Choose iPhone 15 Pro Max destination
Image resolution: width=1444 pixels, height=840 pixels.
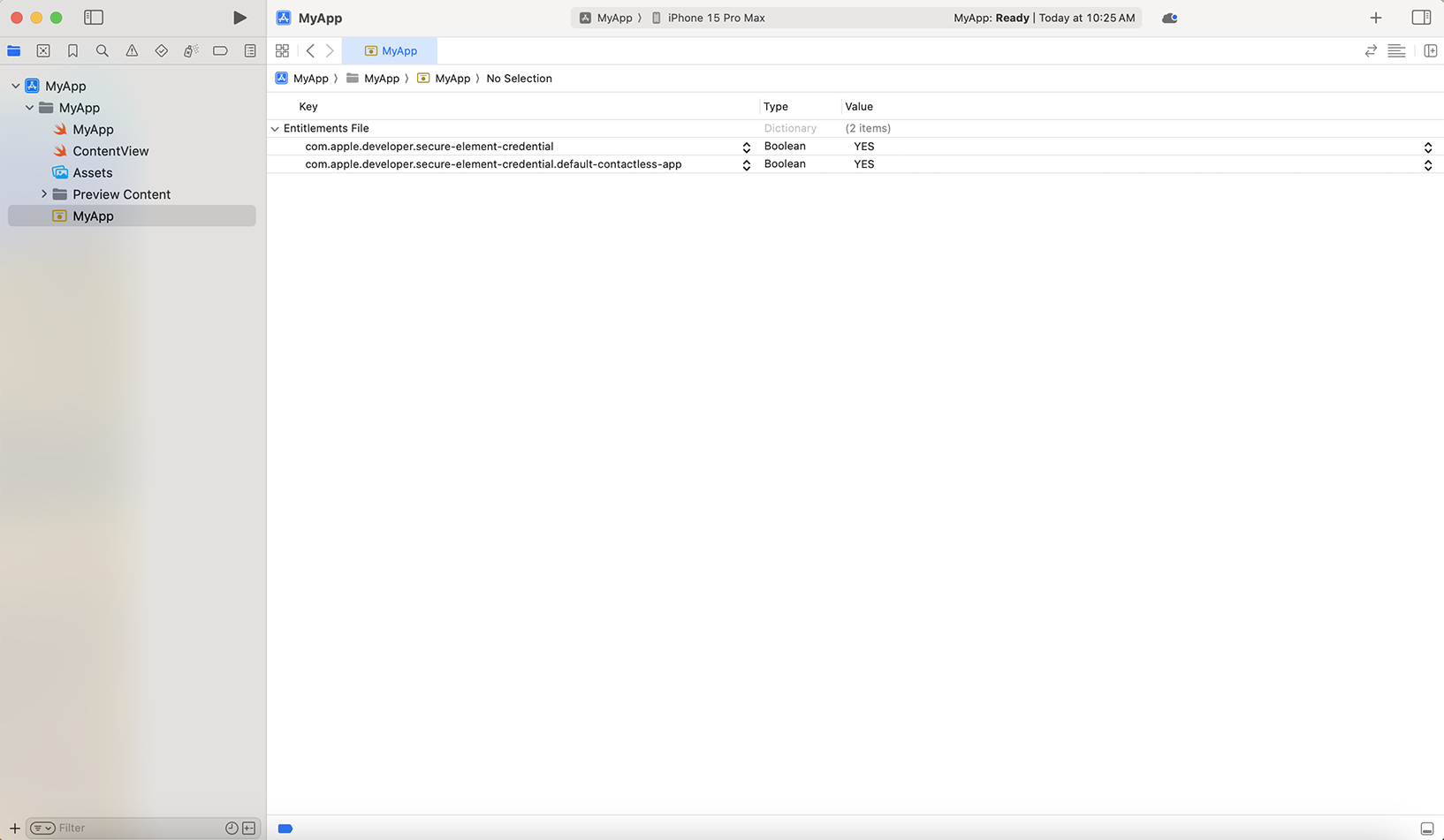pos(715,18)
